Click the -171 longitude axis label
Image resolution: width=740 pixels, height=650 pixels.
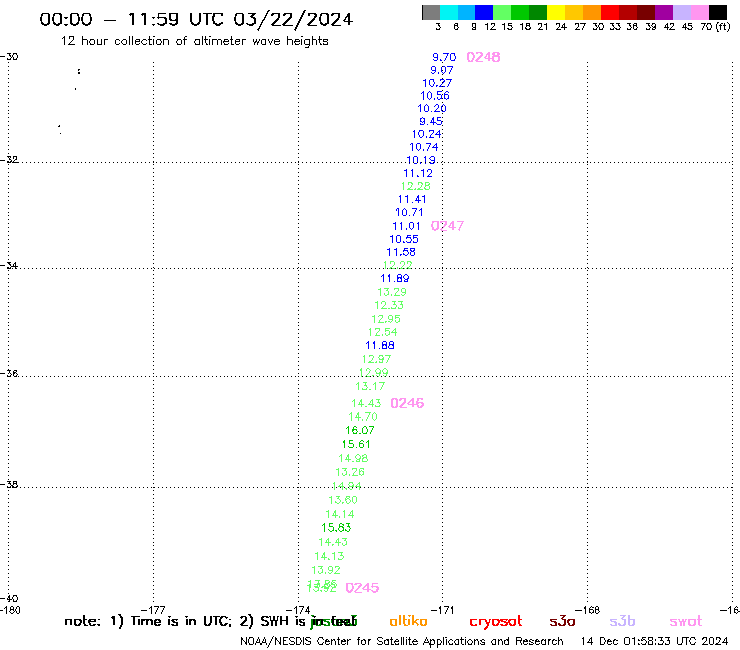coord(442,610)
